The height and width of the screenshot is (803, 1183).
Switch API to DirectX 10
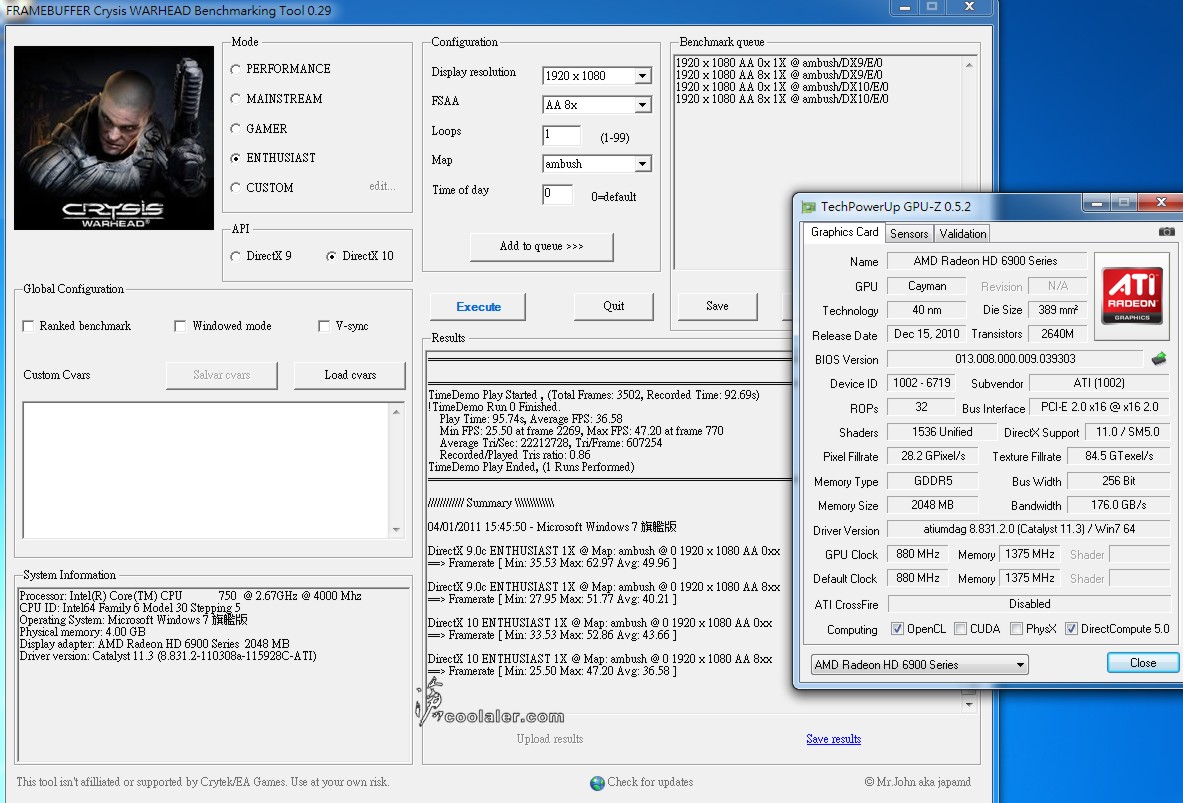click(331, 257)
